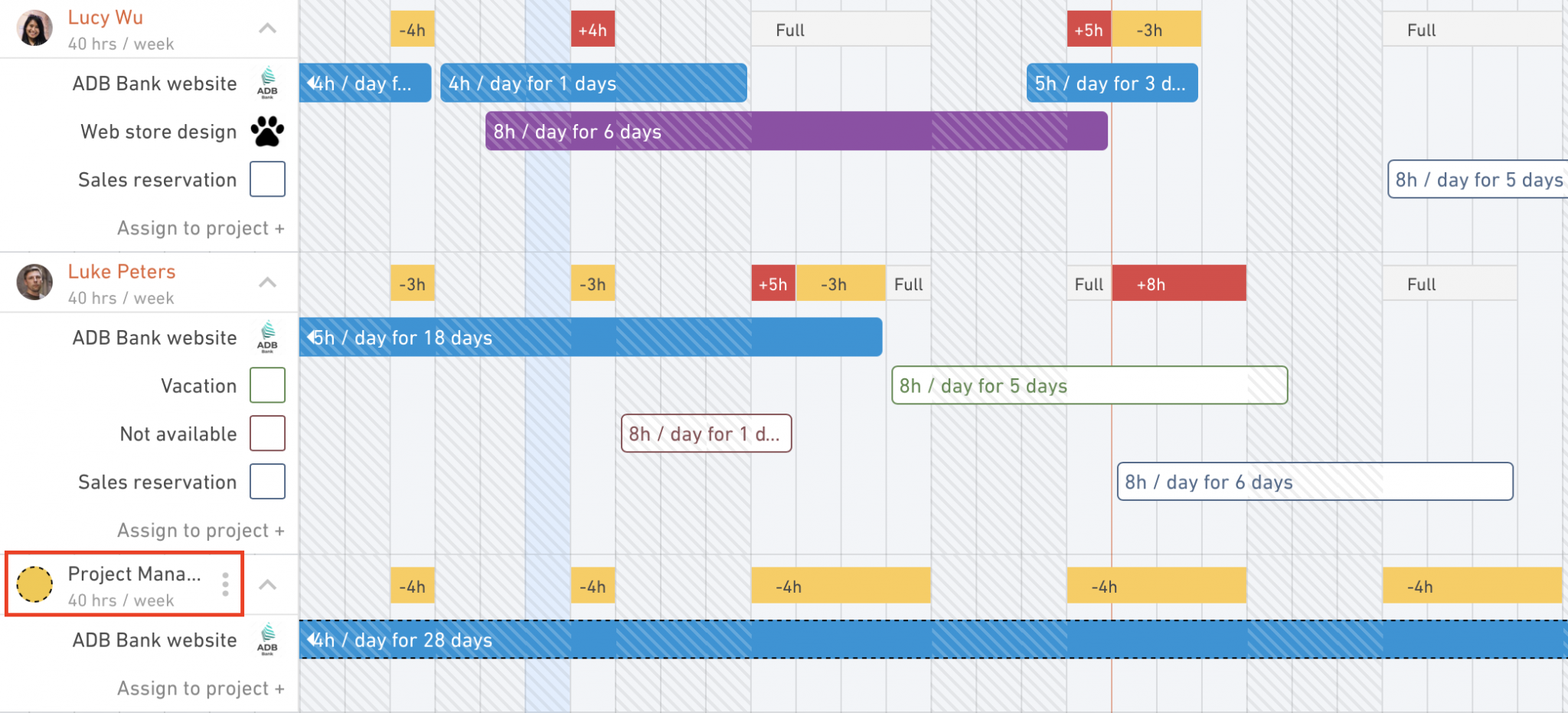
Task: Click the green Vacation square box
Action: (267, 385)
